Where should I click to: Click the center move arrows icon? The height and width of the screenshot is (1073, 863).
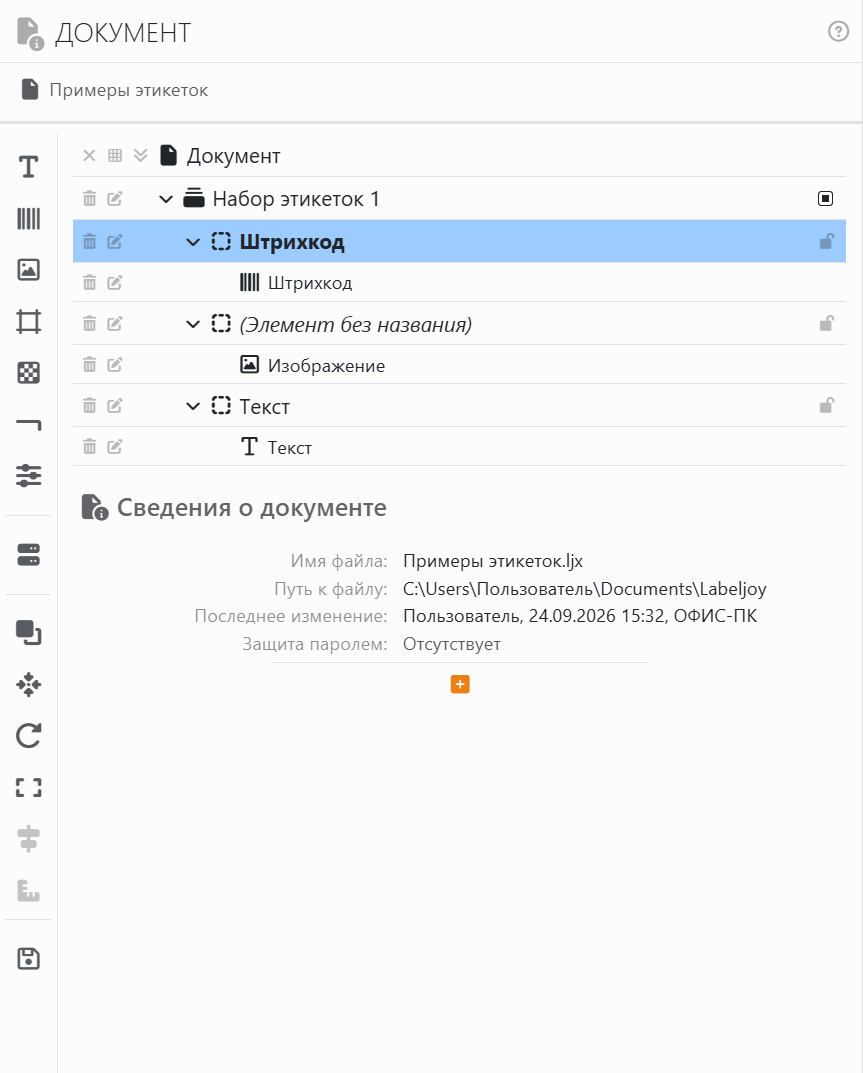[28, 684]
